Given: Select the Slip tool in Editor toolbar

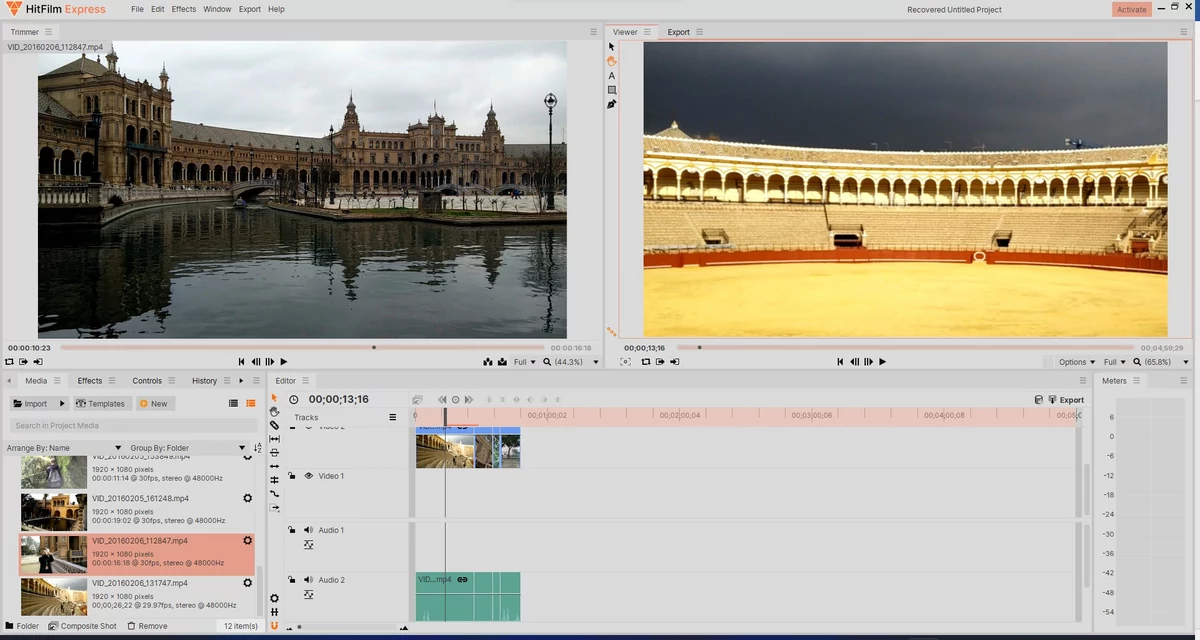Looking at the screenshot, I should coord(274,439).
